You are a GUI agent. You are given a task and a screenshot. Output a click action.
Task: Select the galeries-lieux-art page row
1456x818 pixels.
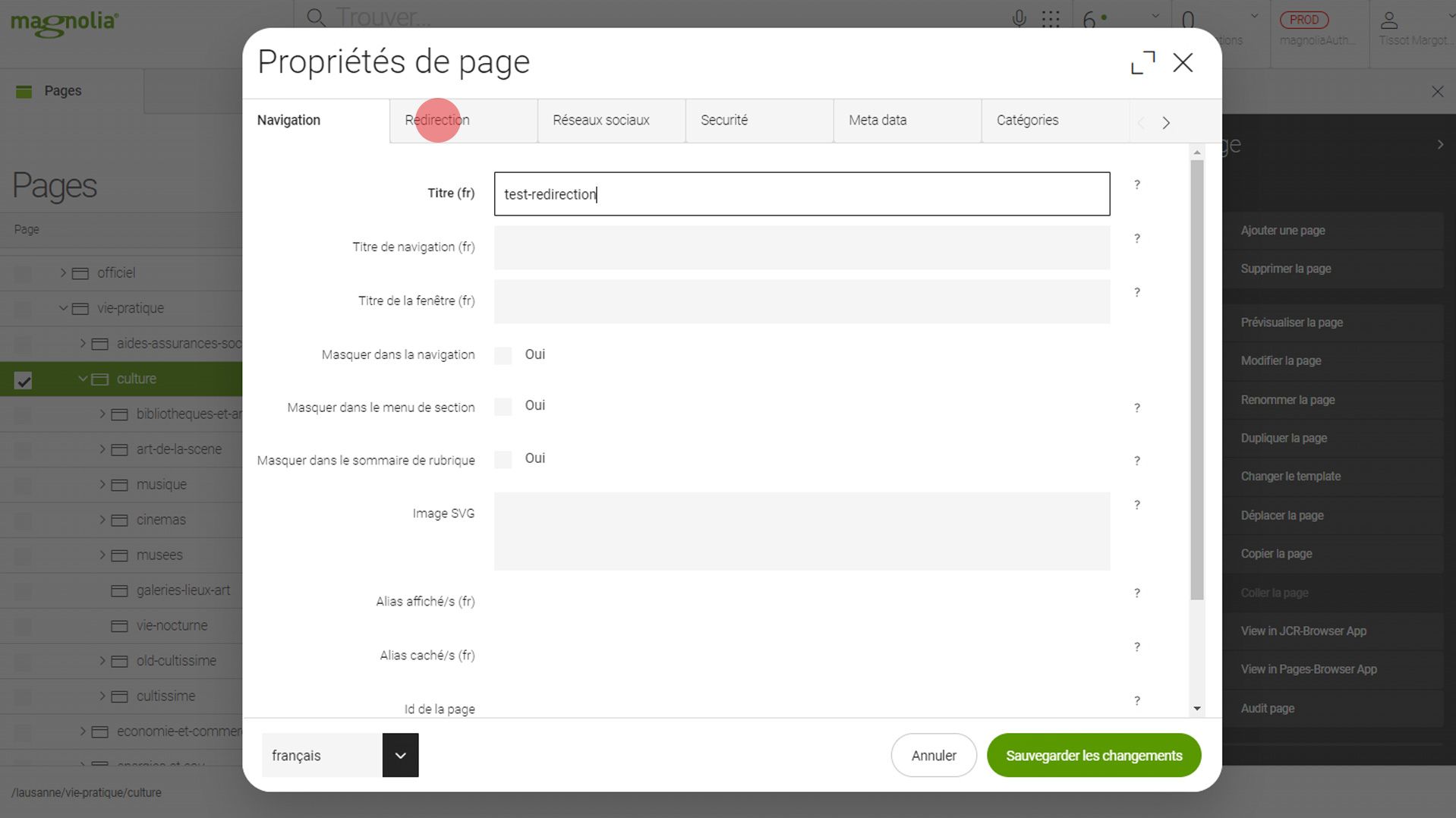(x=121, y=590)
